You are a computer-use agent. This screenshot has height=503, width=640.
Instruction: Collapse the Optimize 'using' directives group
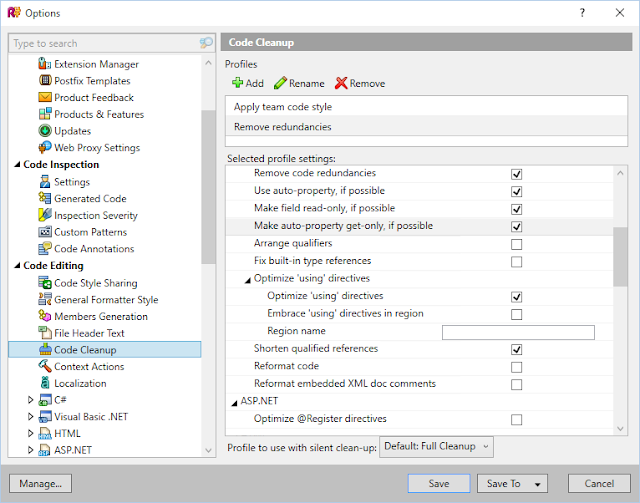pos(247,280)
